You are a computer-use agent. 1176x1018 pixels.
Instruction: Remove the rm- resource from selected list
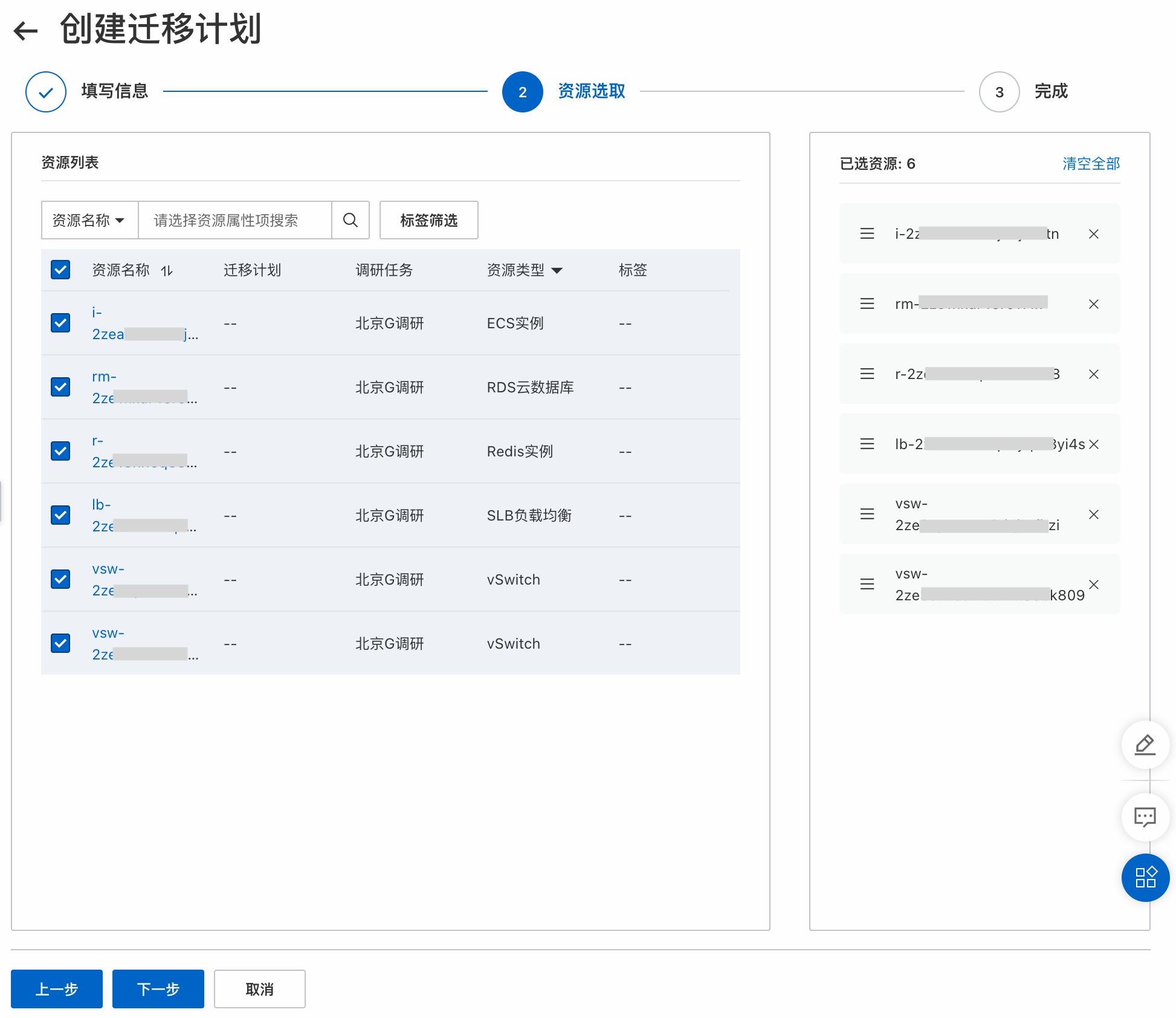tap(1094, 304)
